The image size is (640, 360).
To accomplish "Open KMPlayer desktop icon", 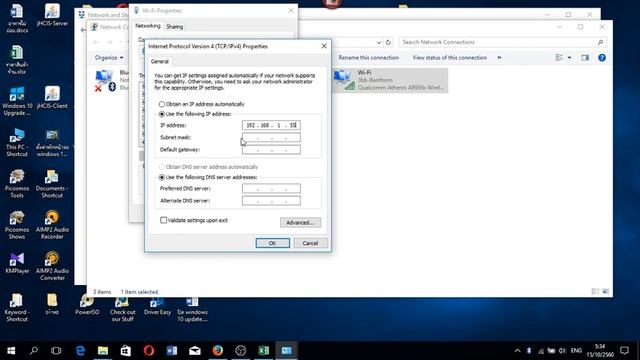I will click(x=17, y=263).
